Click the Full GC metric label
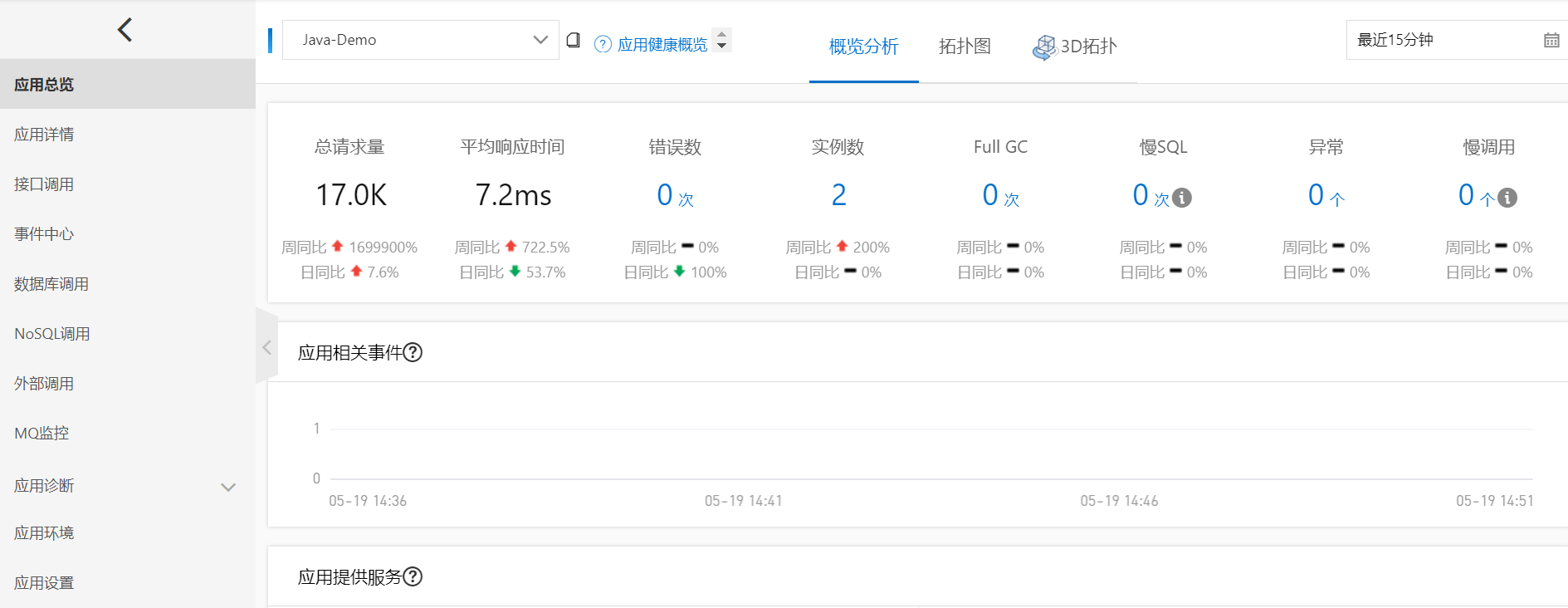Viewport: 1568px width, 608px height. click(1000, 147)
